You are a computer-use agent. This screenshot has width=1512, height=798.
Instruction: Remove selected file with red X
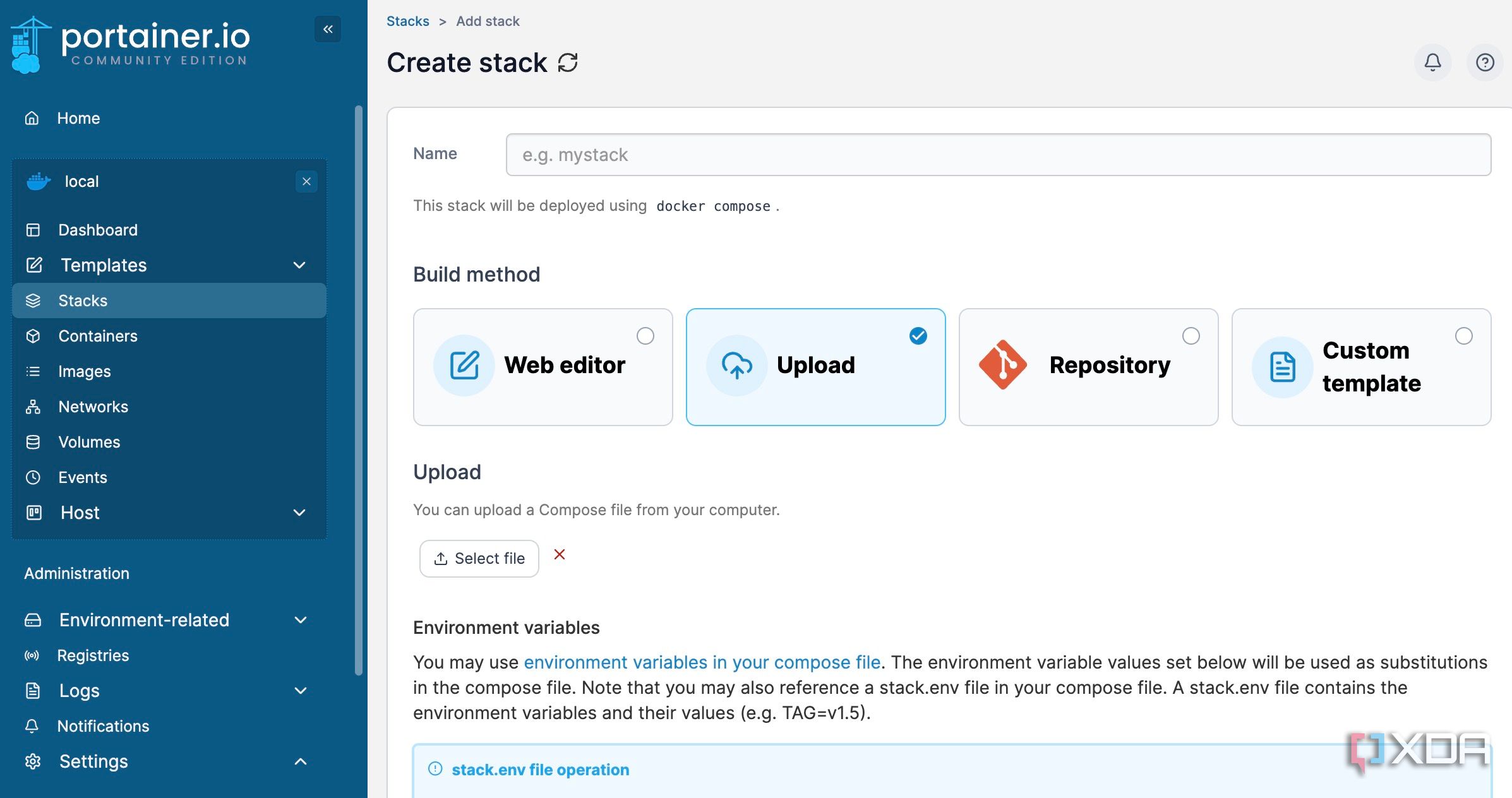click(560, 554)
